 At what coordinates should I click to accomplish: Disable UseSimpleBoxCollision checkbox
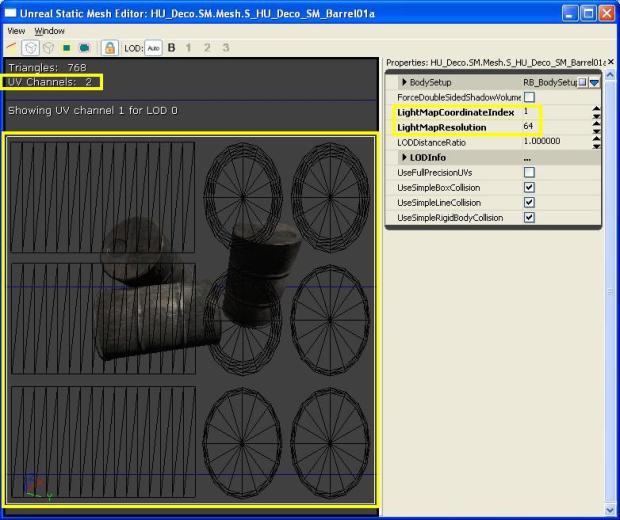(x=529, y=187)
